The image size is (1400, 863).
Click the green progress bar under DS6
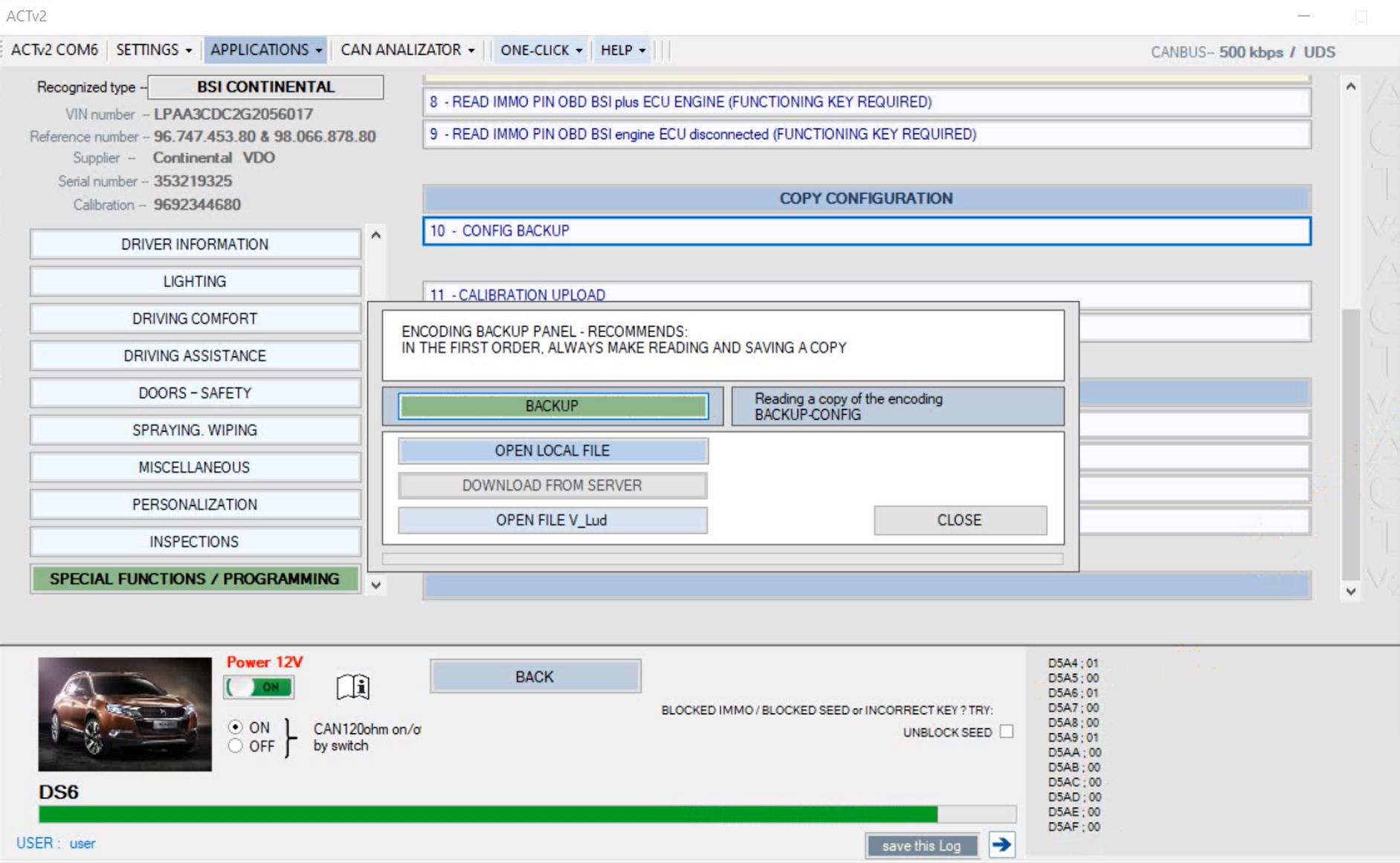tap(527, 814)
